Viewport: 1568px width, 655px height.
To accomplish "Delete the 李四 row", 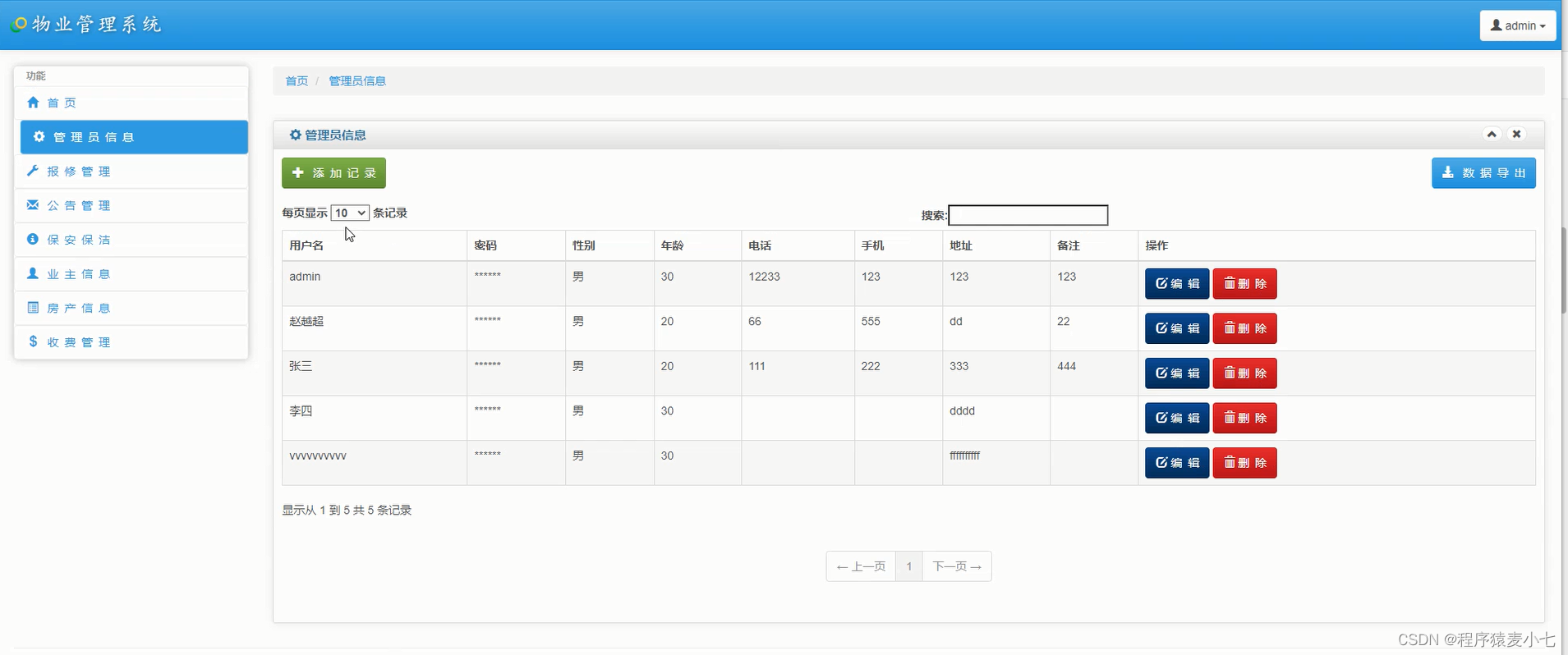I will [1244, 418].
